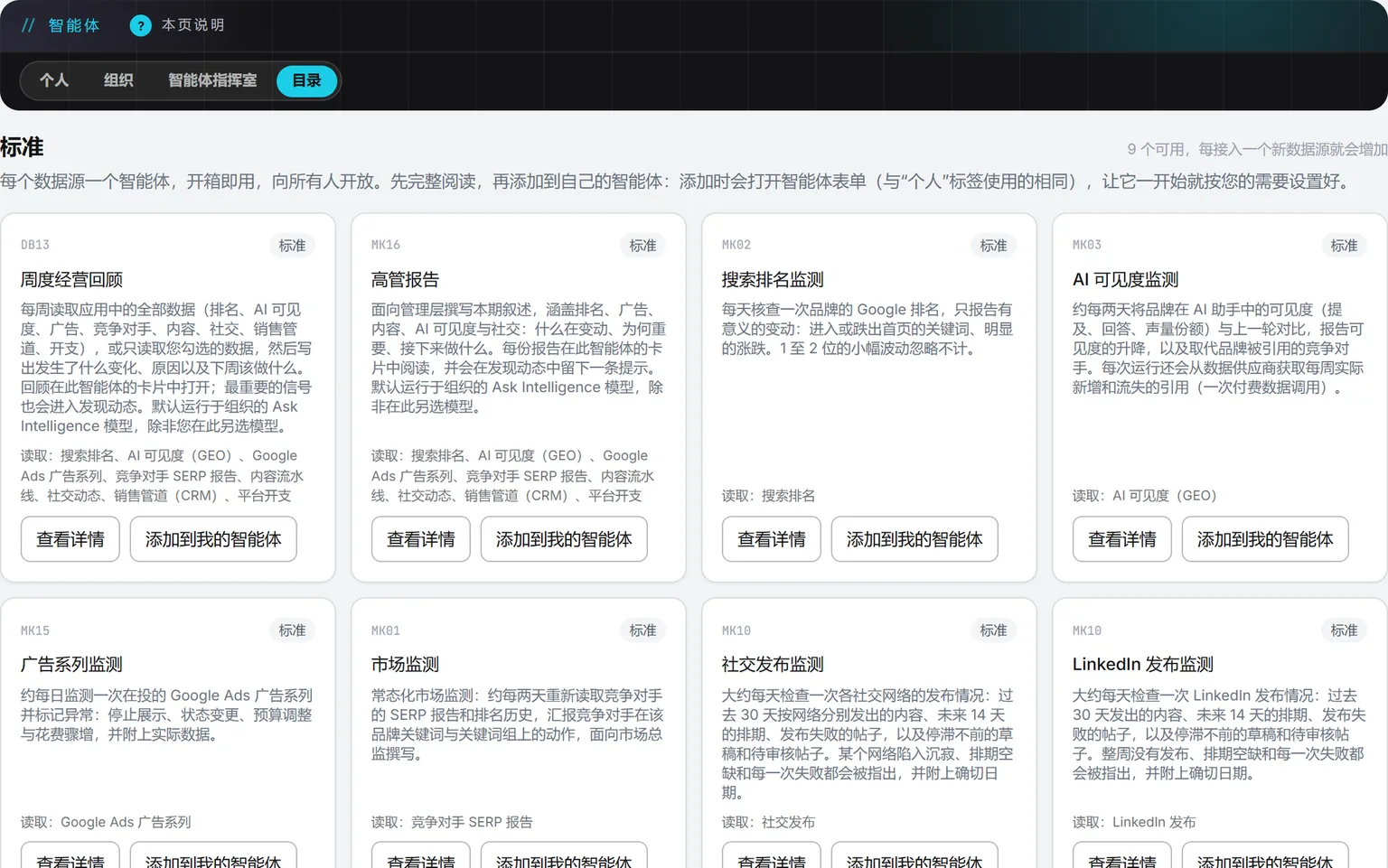The height and width of the screenshot is (868, 1388).
Task: Open 查看详情 for 高管报告
Action: click(x=421, y=539)
